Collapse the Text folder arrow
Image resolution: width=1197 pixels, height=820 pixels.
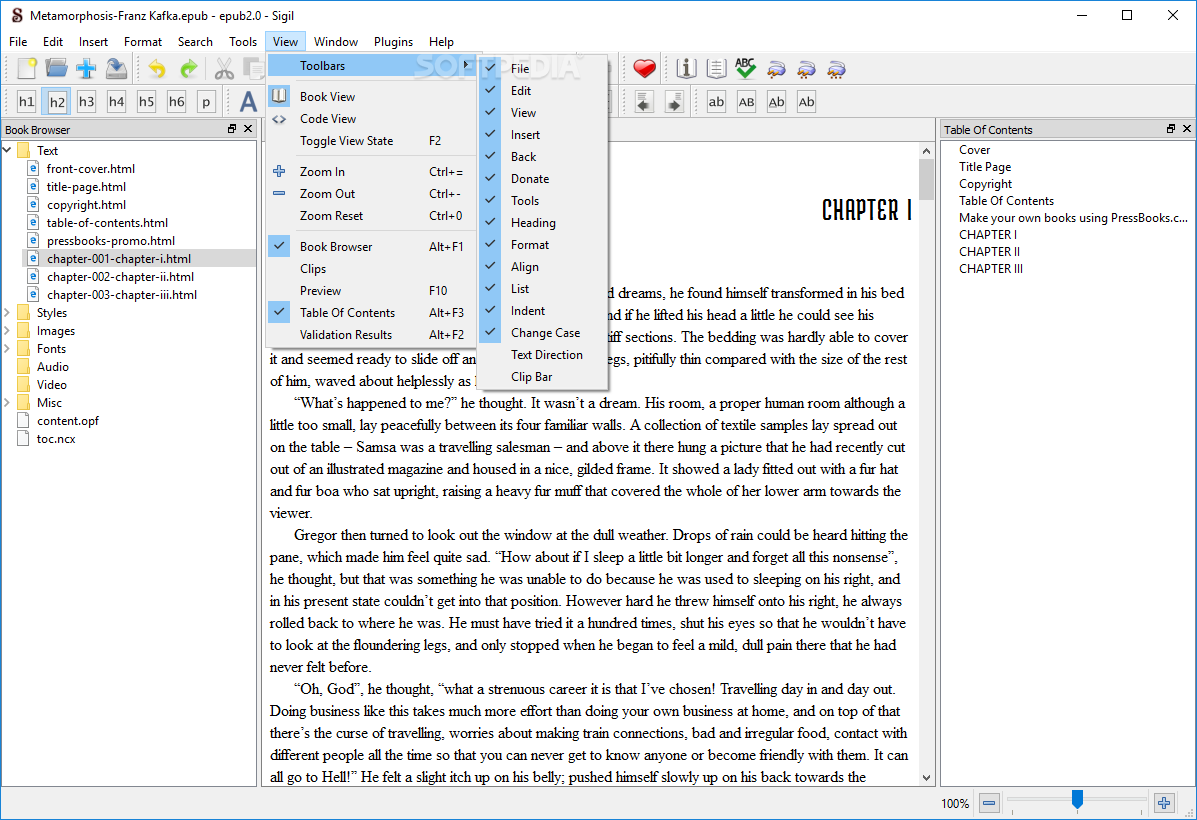8,150
